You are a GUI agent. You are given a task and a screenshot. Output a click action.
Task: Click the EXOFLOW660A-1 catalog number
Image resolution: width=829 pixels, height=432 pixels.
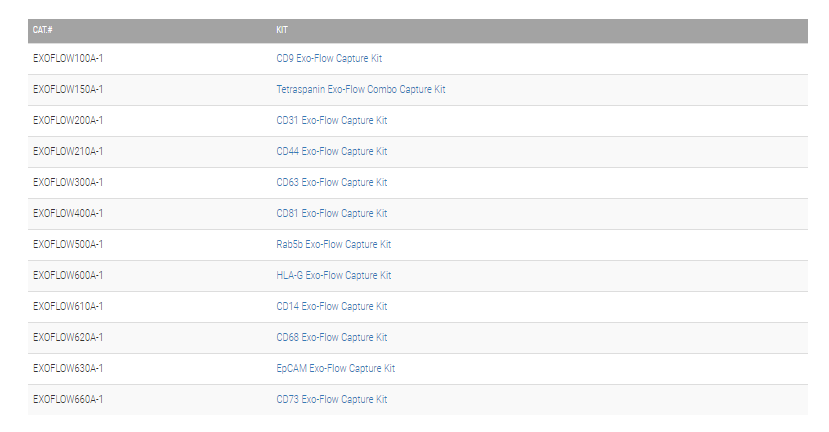68,400
